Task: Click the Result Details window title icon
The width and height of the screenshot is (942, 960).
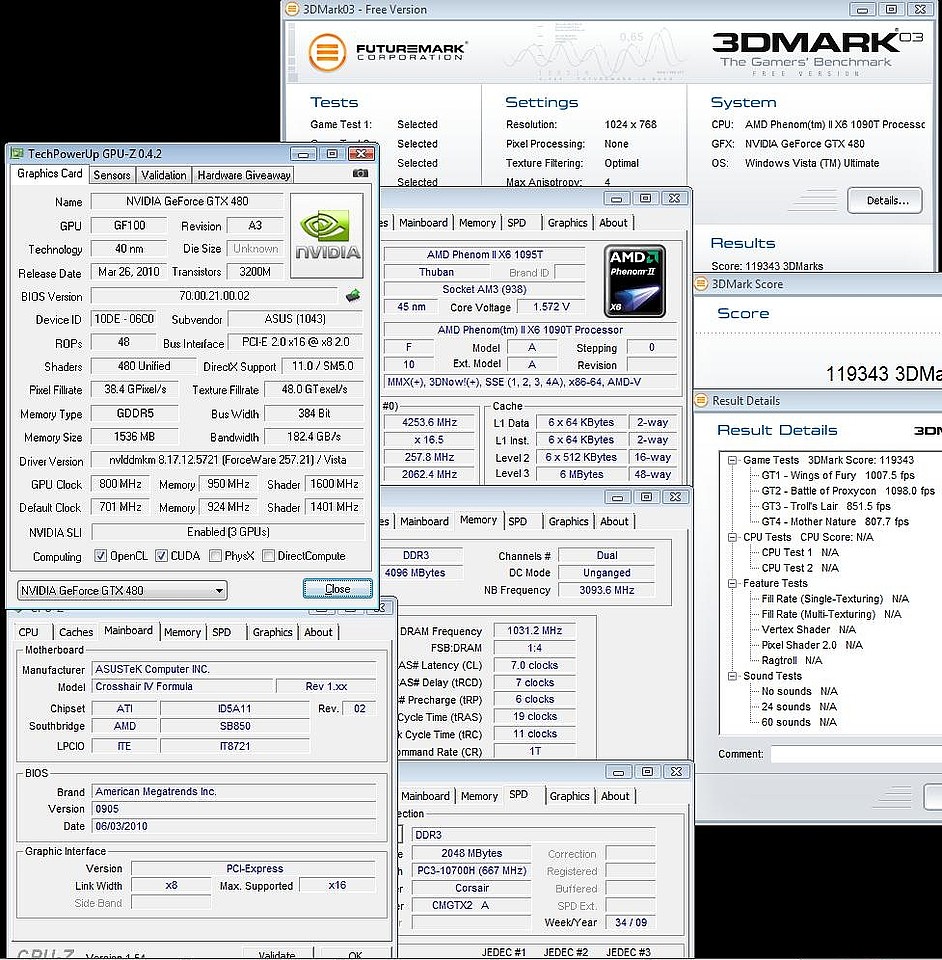Action: pyautogui.click(x=701, y=401)
